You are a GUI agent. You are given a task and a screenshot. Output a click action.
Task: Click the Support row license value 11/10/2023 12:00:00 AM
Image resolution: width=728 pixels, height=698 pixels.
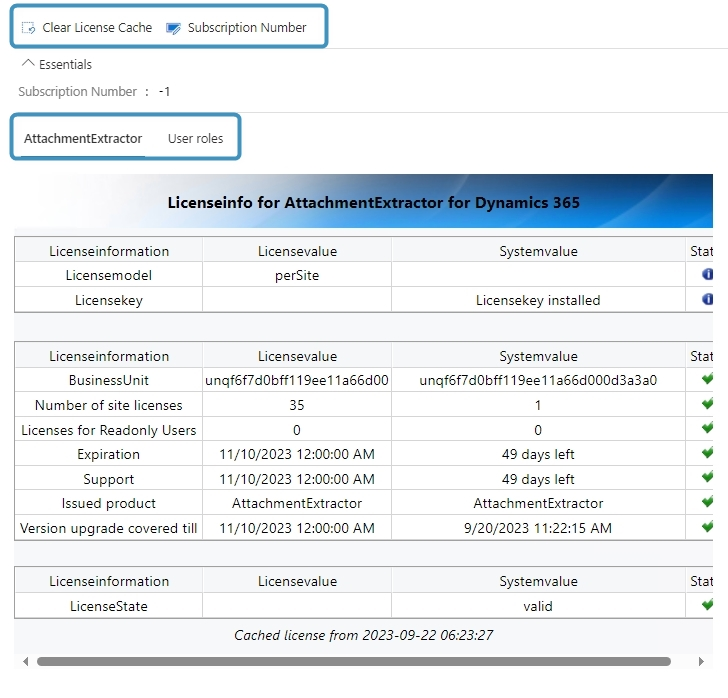(x=297, y=479)
